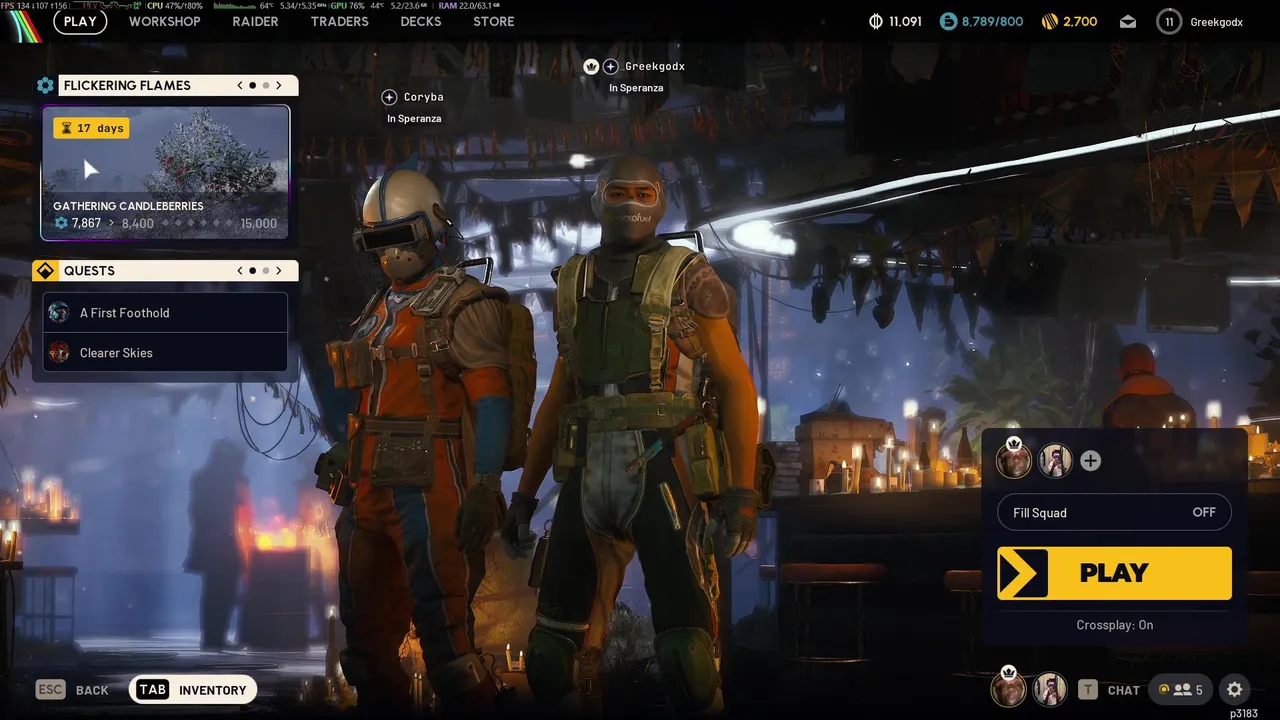Go to next Quests page arrow
Screen dimensions: 1280x720
click(279, 271)
